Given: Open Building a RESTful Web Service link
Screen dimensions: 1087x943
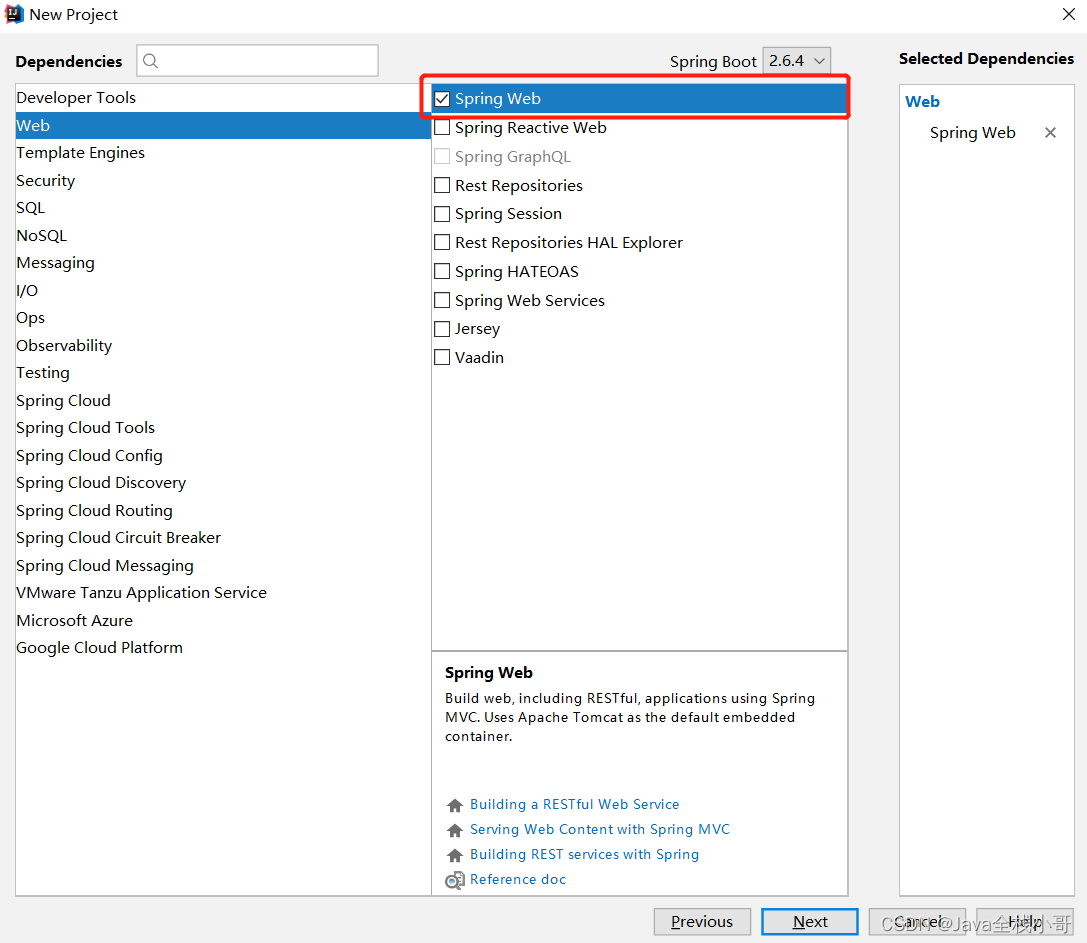Looking at the screenshot, I should point(575,804).
